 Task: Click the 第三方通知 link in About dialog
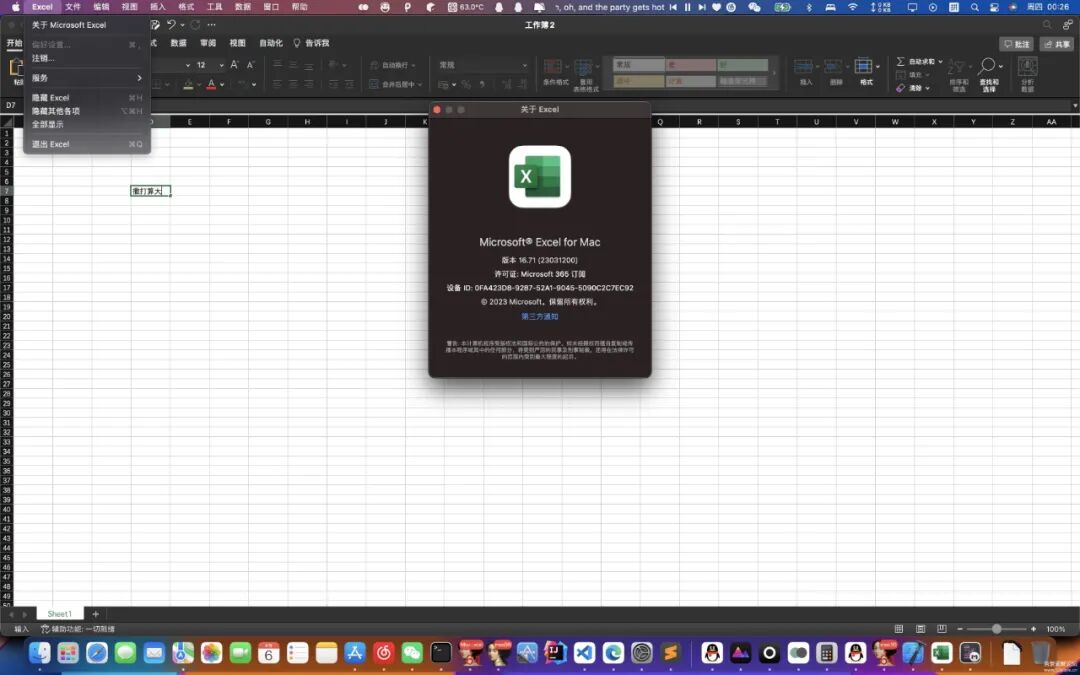click(540, 316)
